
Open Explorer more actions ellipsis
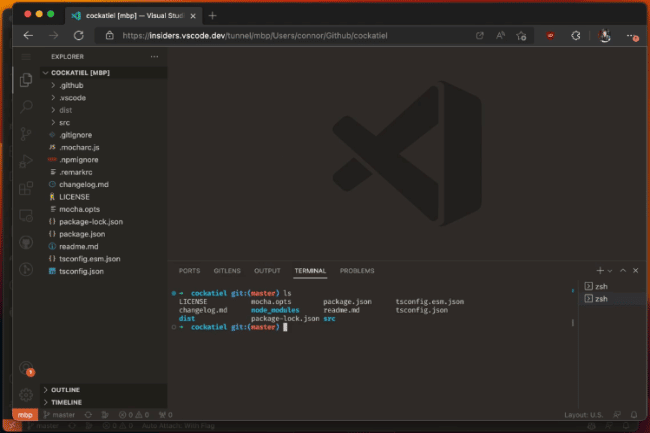pos(154,57)
